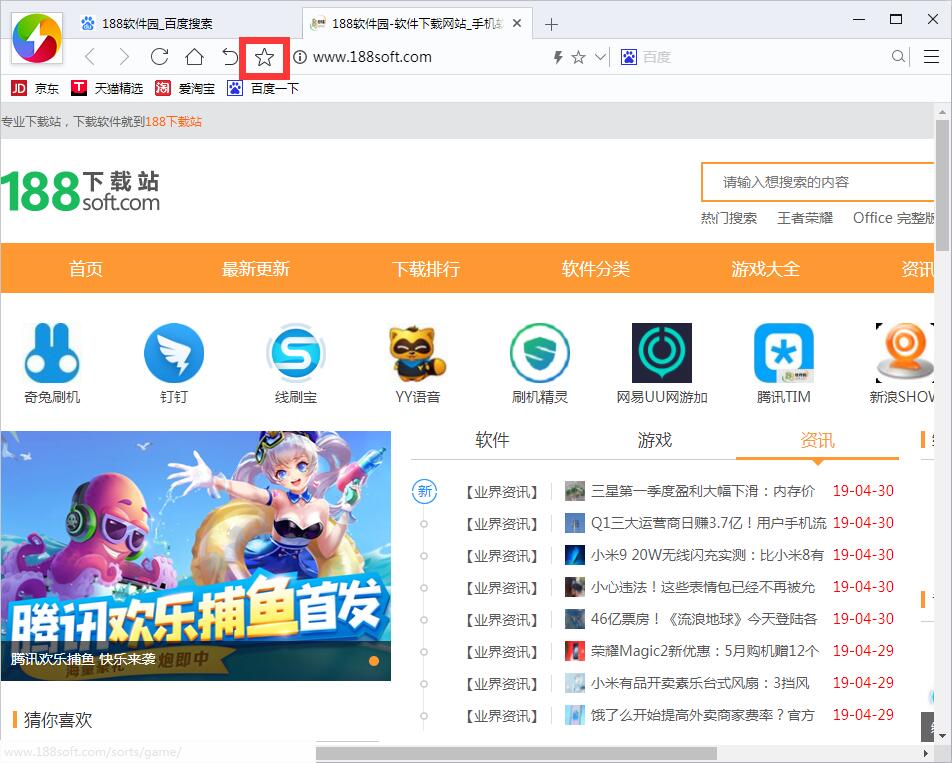952x763 pixels.
Task: Open the browser hamburger menu
Action: tap(930, 57)
